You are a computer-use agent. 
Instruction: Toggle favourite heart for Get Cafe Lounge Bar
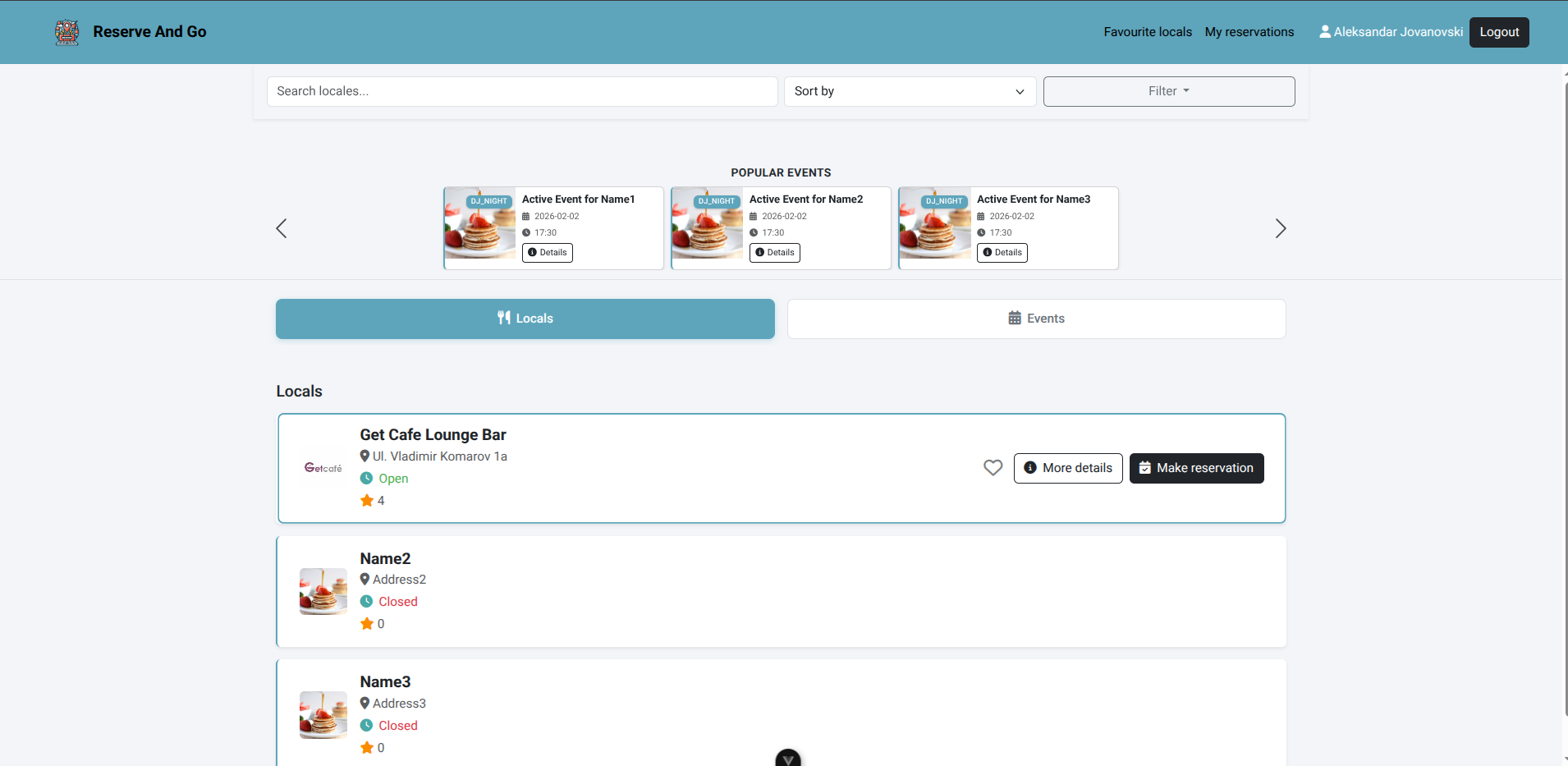[993, 468]
